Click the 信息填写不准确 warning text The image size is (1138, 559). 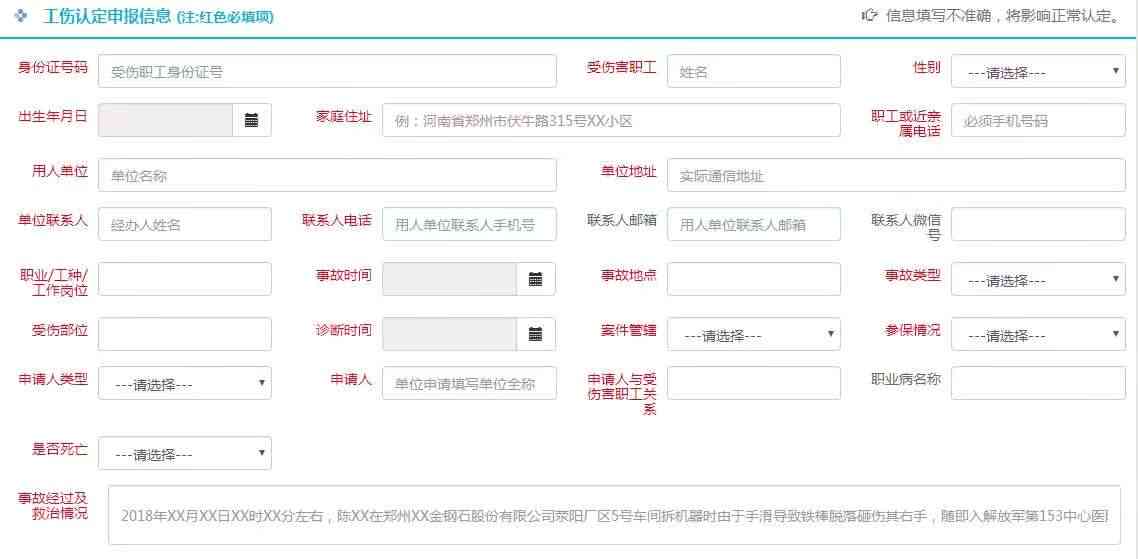tap(1004, 16)
